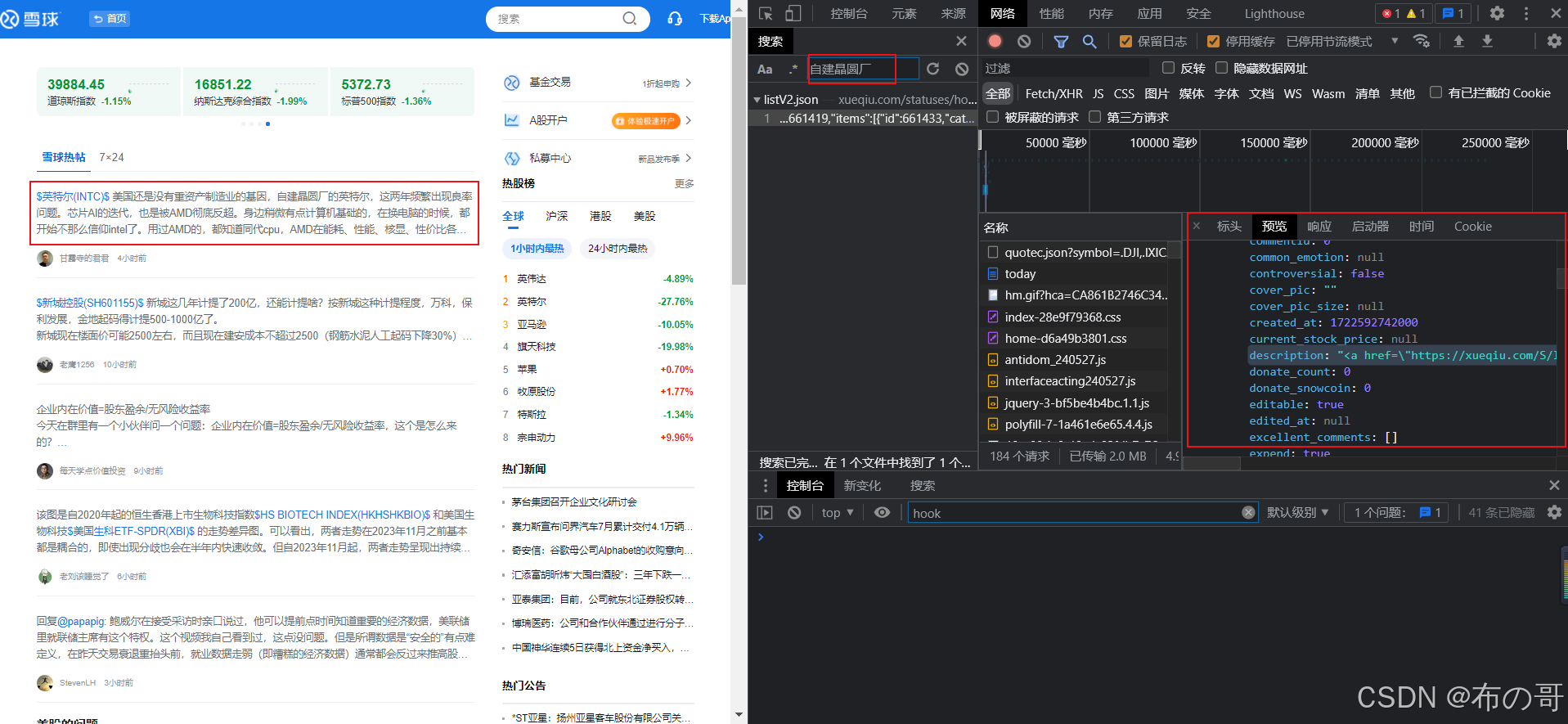Clear the console output
Image resolution: width=1568 pixels, height=724 pixels.
[794, 512]
